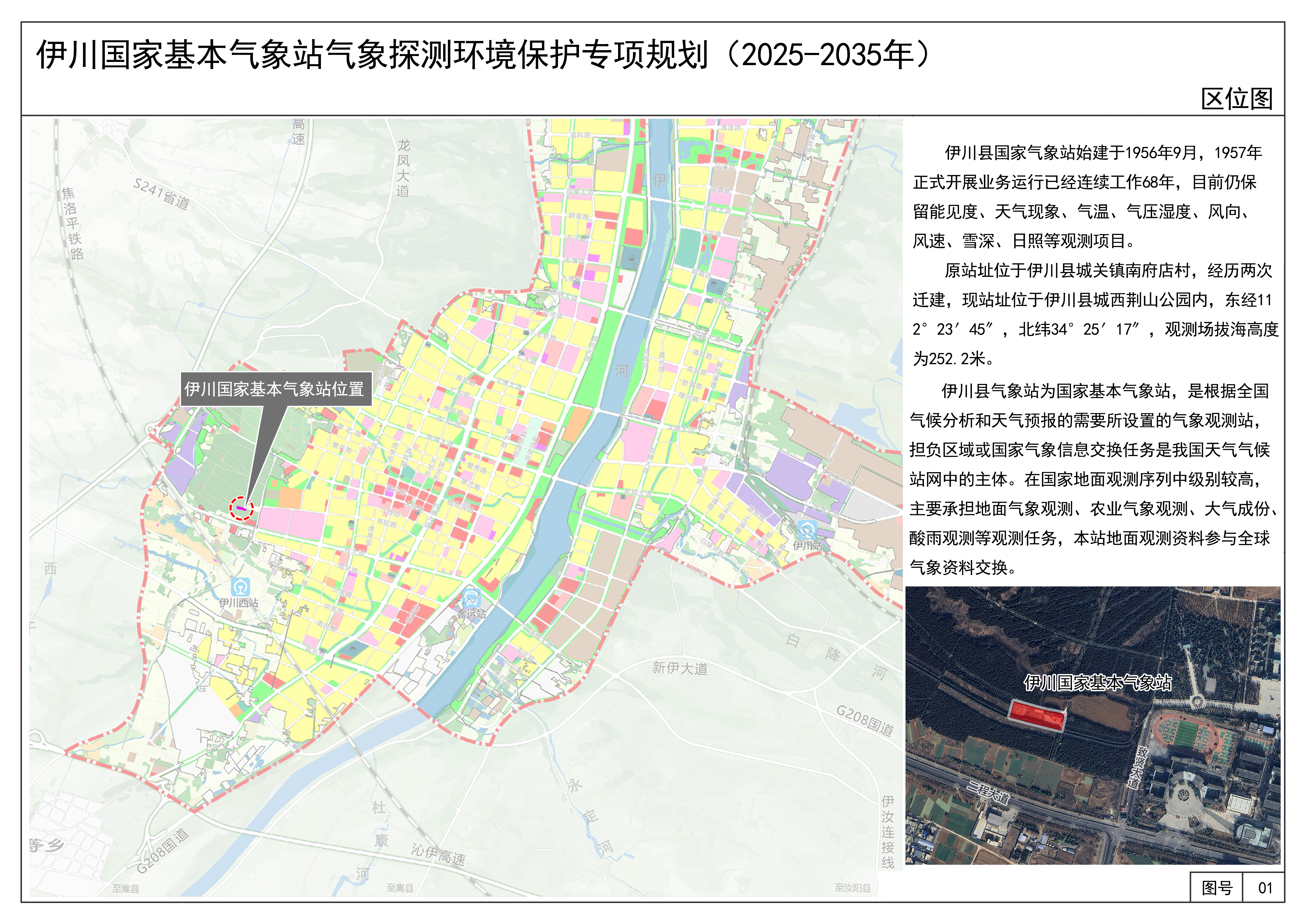Click the 图号 label cell

click(x=1216, y=888)
